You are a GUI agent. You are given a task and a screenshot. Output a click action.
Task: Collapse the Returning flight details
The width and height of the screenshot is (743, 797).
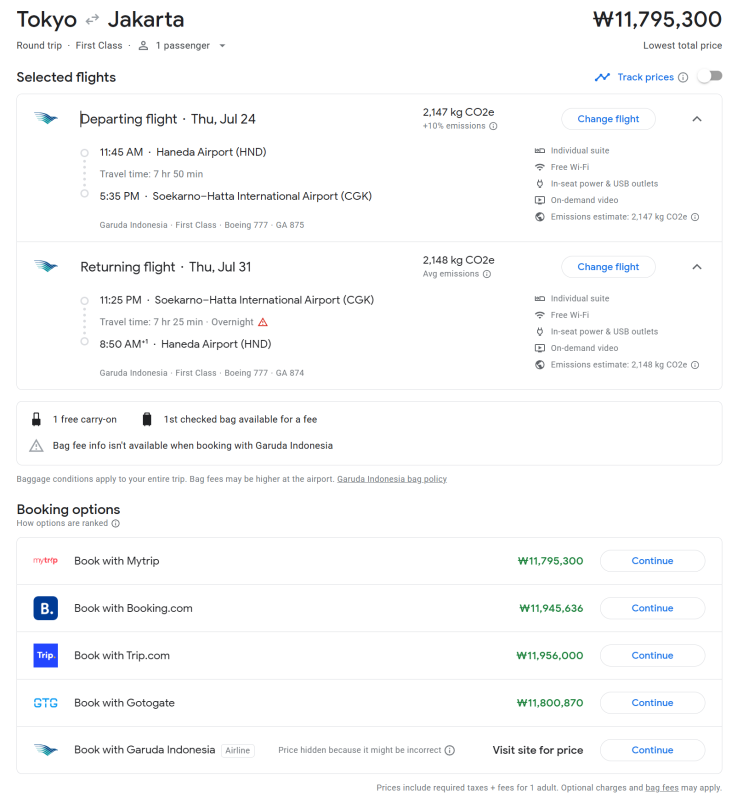tap(697, 267)
